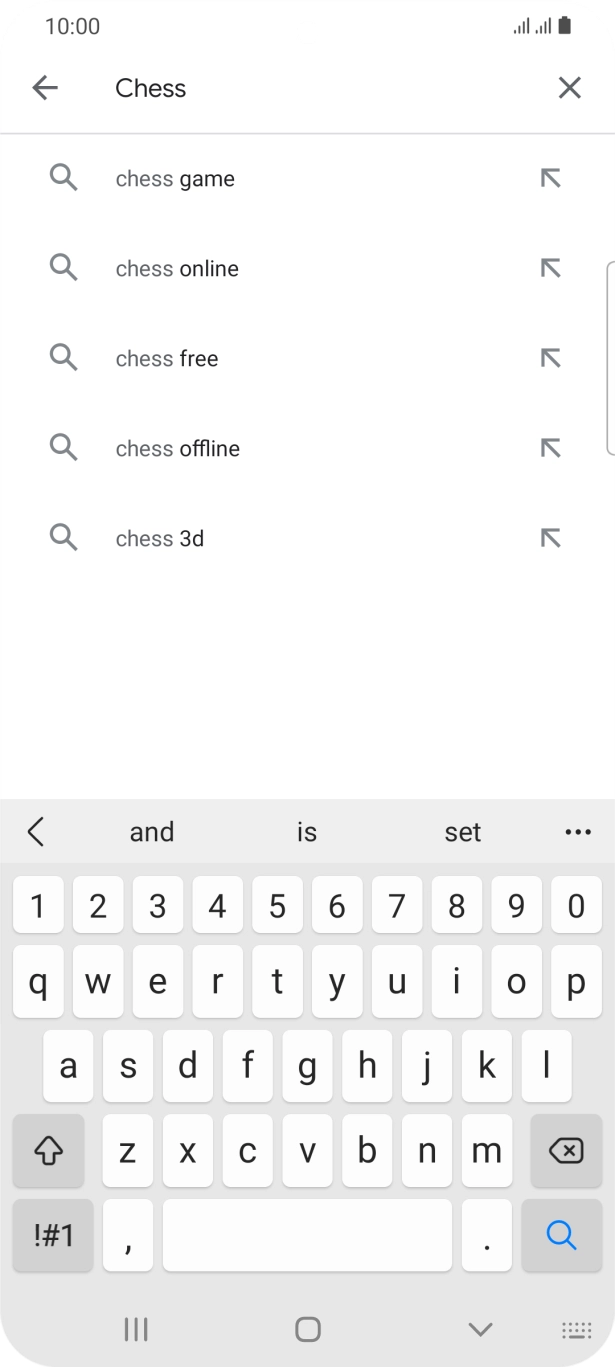Open more suggestions with the ellipsis button
This screenshot has height=1367, width=615.
tap(578, 831)
